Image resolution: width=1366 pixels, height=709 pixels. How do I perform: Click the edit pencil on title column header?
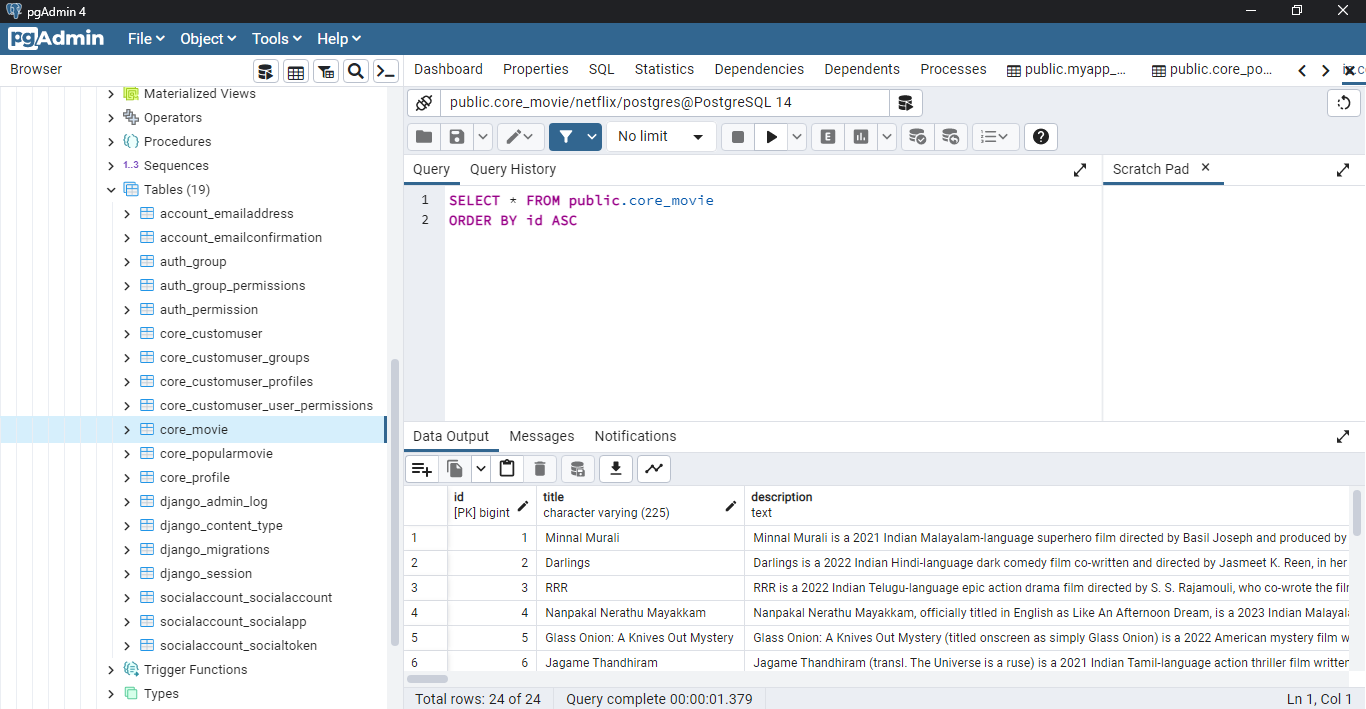[731, 505]
